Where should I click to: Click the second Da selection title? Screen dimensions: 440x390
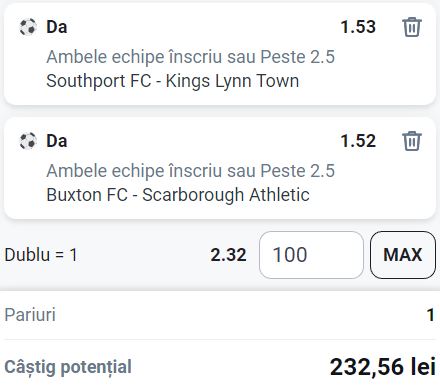tap(57, 141)
